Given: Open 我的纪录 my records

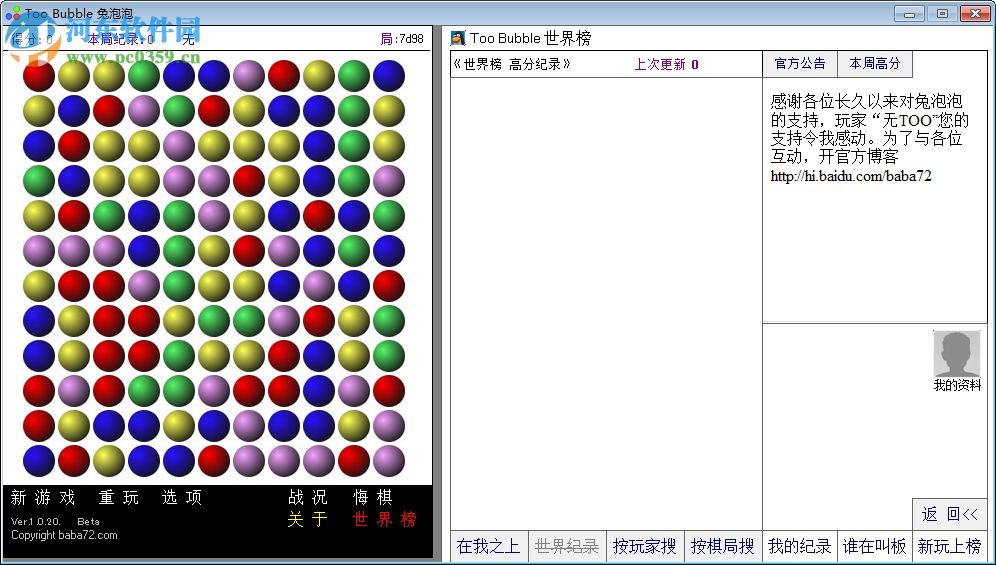Looking at the screenshot, I should pyautogui.click(x=800, y=546).
